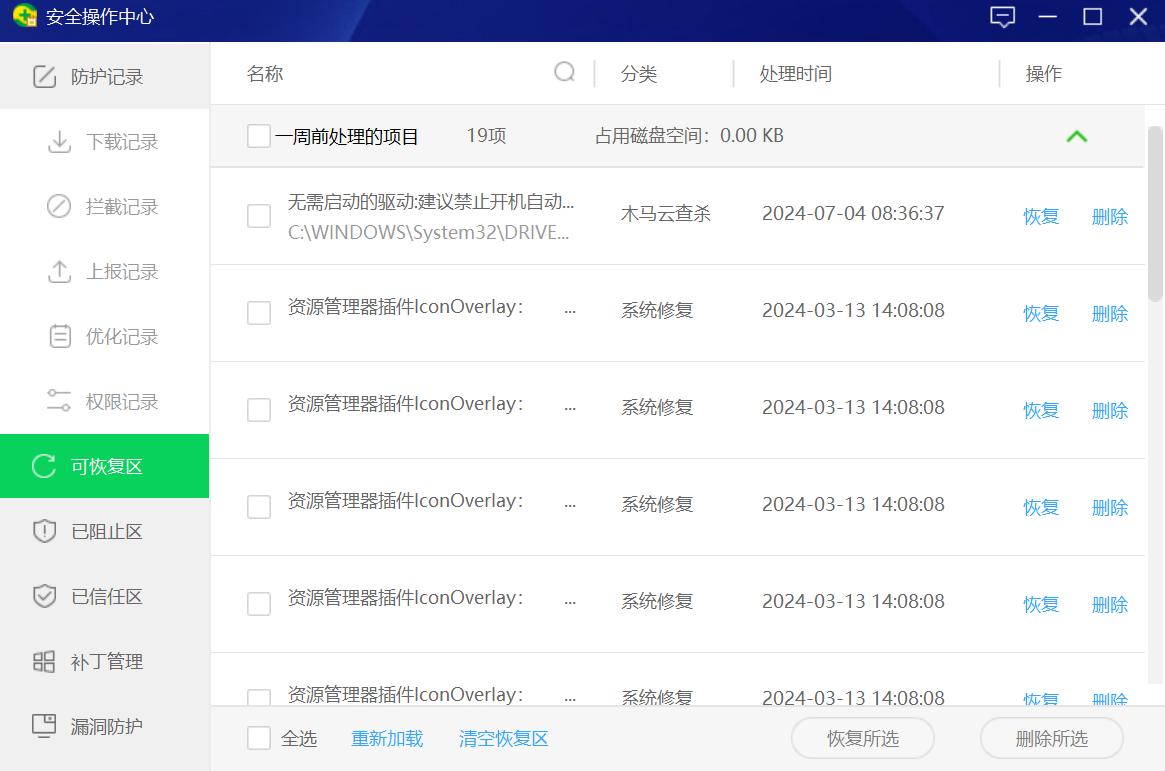Collapse the week-old items group with green chevron
1165x771 pixels.
1076,136
